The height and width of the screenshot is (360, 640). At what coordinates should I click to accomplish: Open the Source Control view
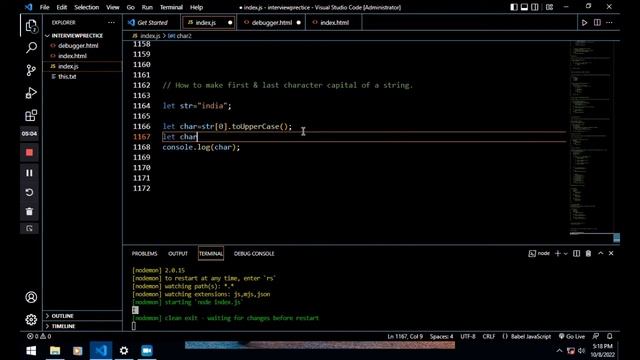(31, 70)
